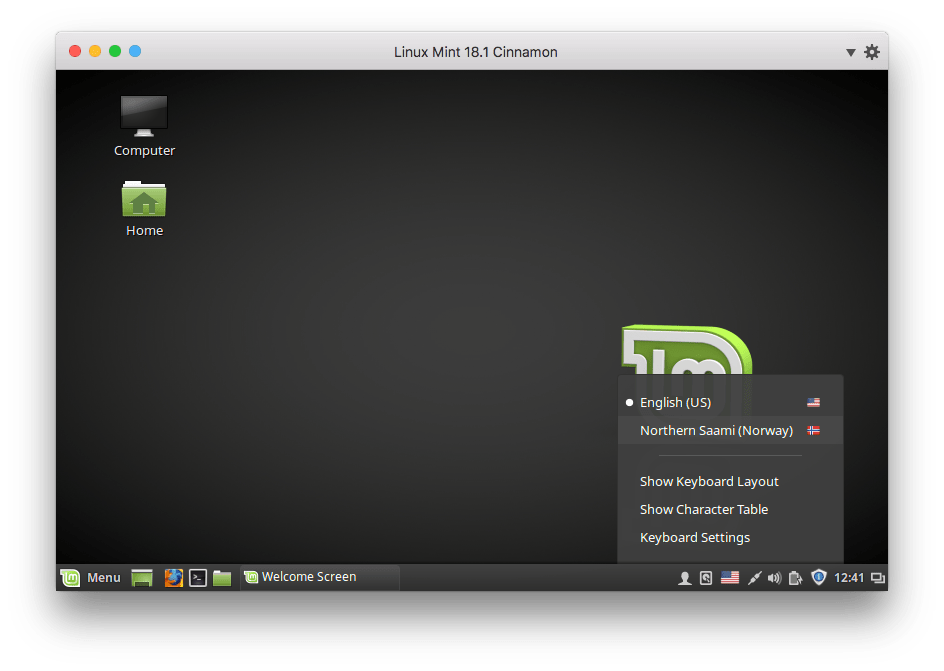The image size is (944, 671).
Task: Open the Update Manager shield icon
Action: (x=819, y=577)
